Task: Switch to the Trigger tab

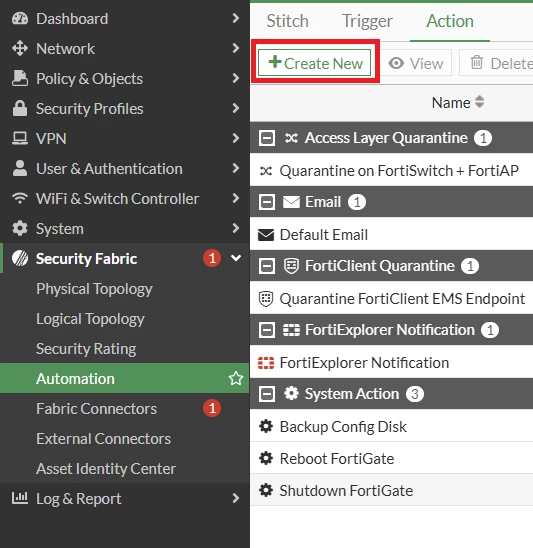Action: (367, 21)
